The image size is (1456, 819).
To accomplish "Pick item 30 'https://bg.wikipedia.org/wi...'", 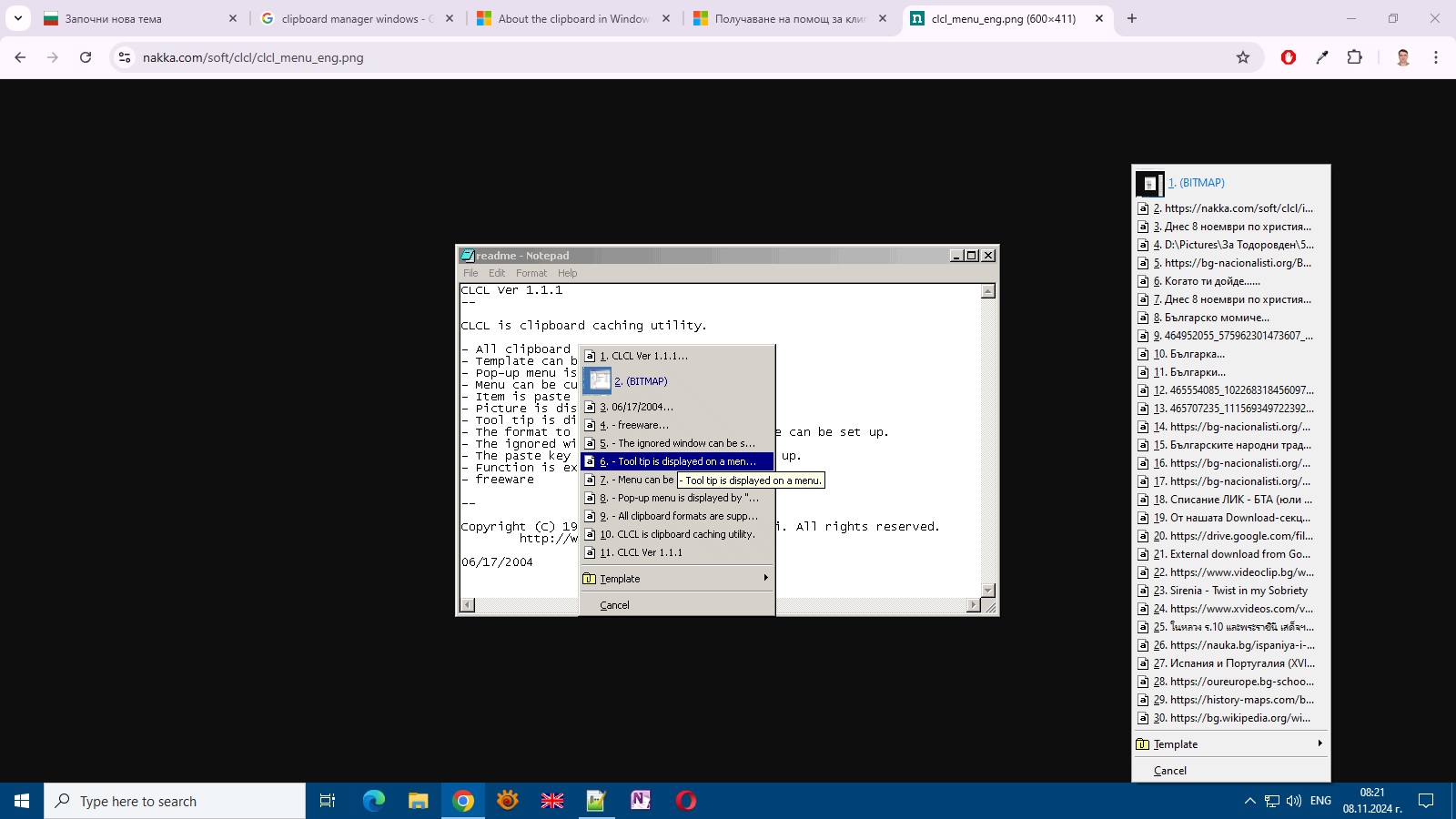I will (x=1231, y=718).
